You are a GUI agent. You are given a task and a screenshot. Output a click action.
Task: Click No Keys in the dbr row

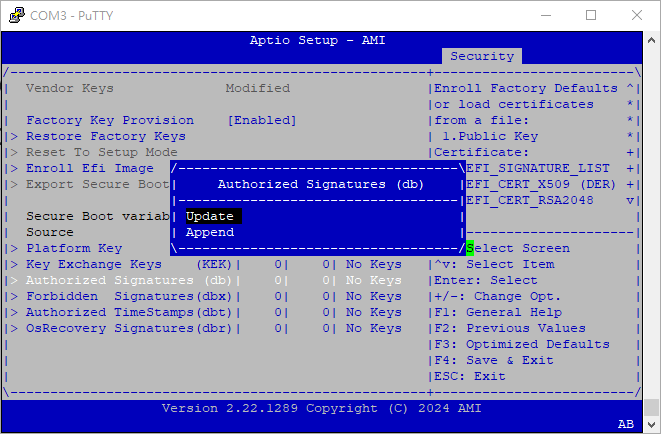tap(373, 328)
